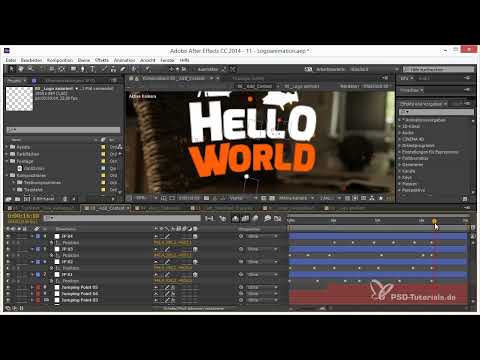Select the Rotation tool

[42, 69]
